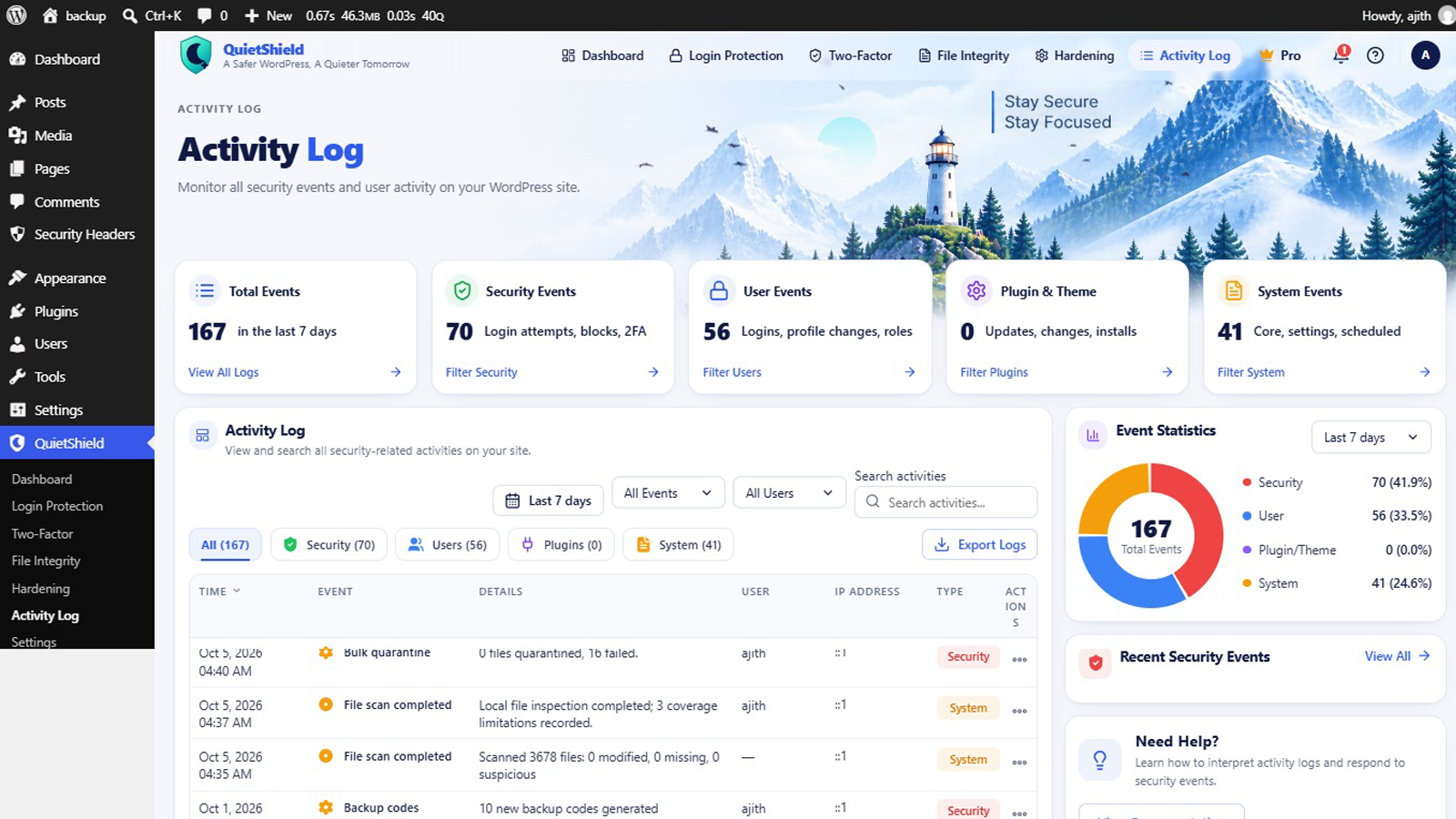Open the Last 7 days date filter
This screenshot has width=1456, height=819.
pos(548,500)
